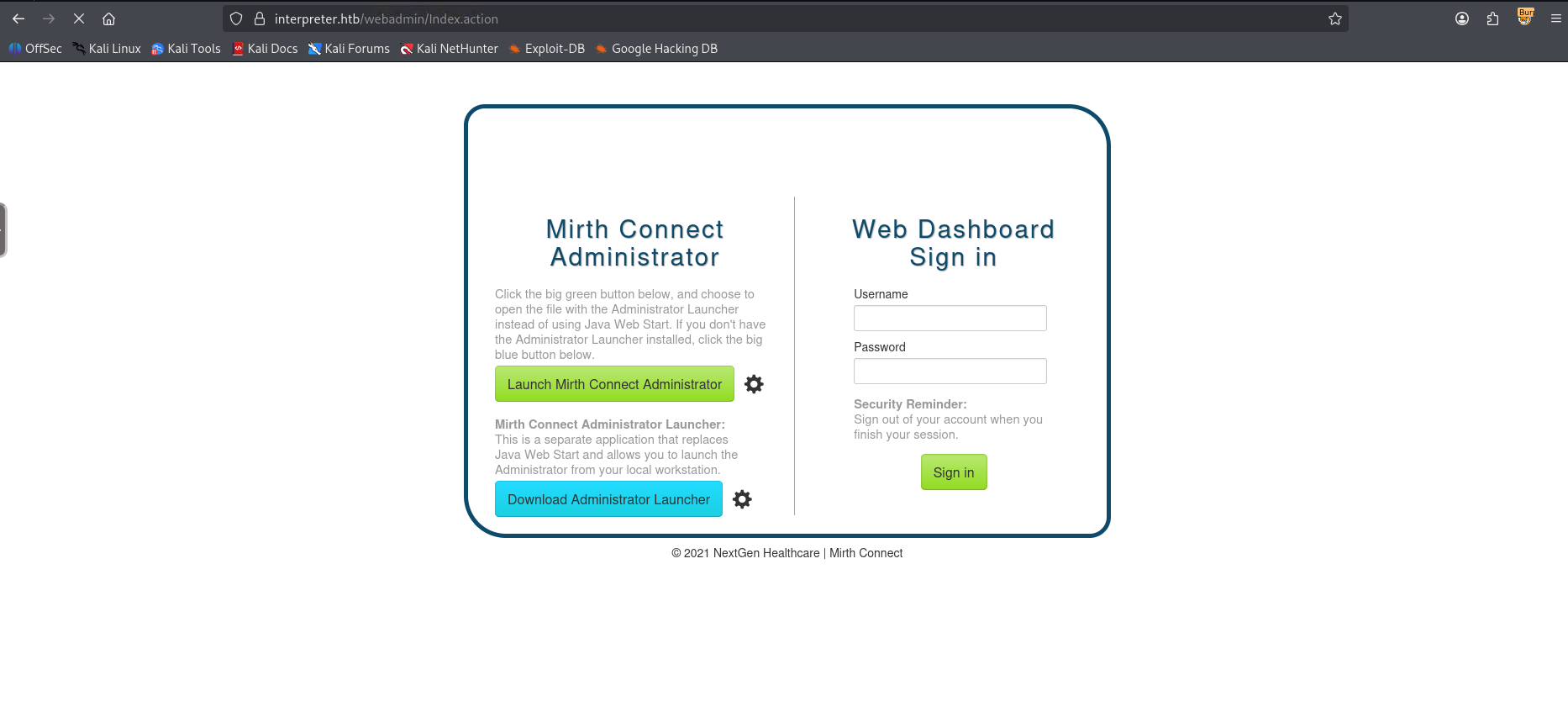
Task: Open browser extensions puzzle icon
Action: 1493,18
